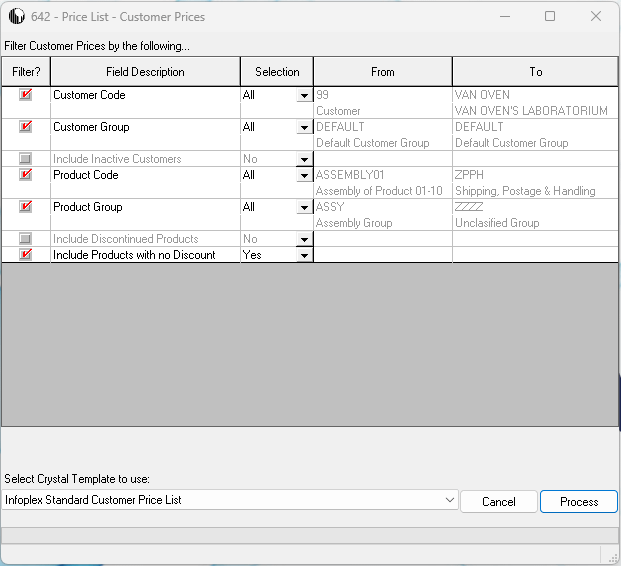Screen dimensions: 621x566
Task: Toggle Include Products with no Discount checkbox
Action: [x=26, y=255]
